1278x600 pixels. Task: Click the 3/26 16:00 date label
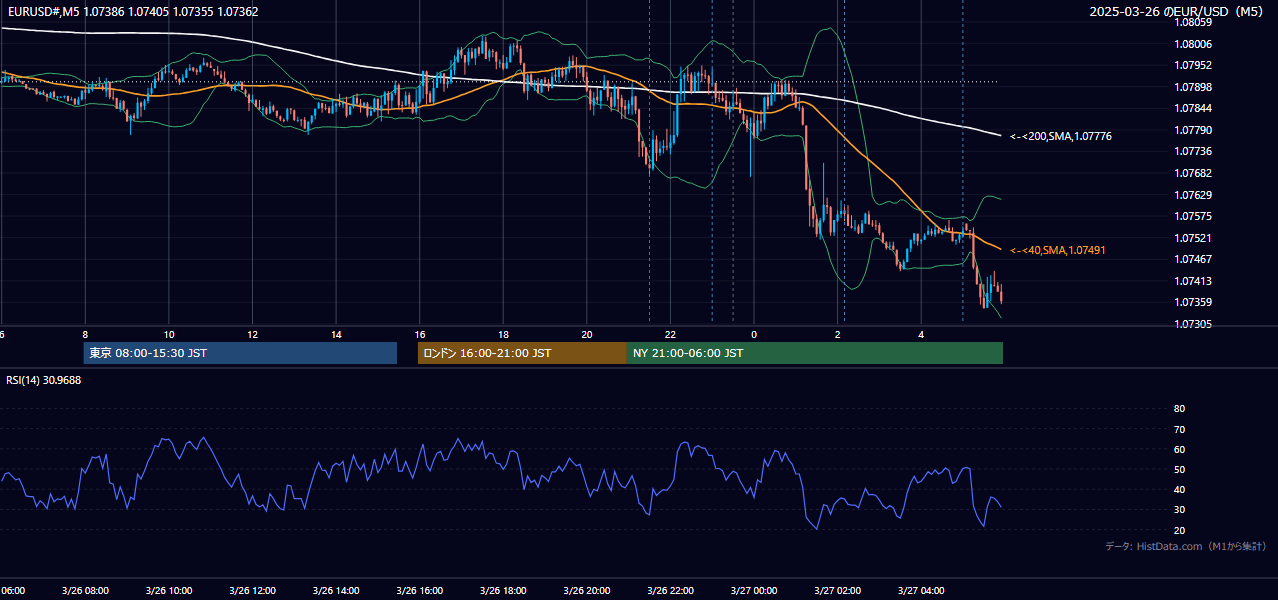click(x=420, y=591)
